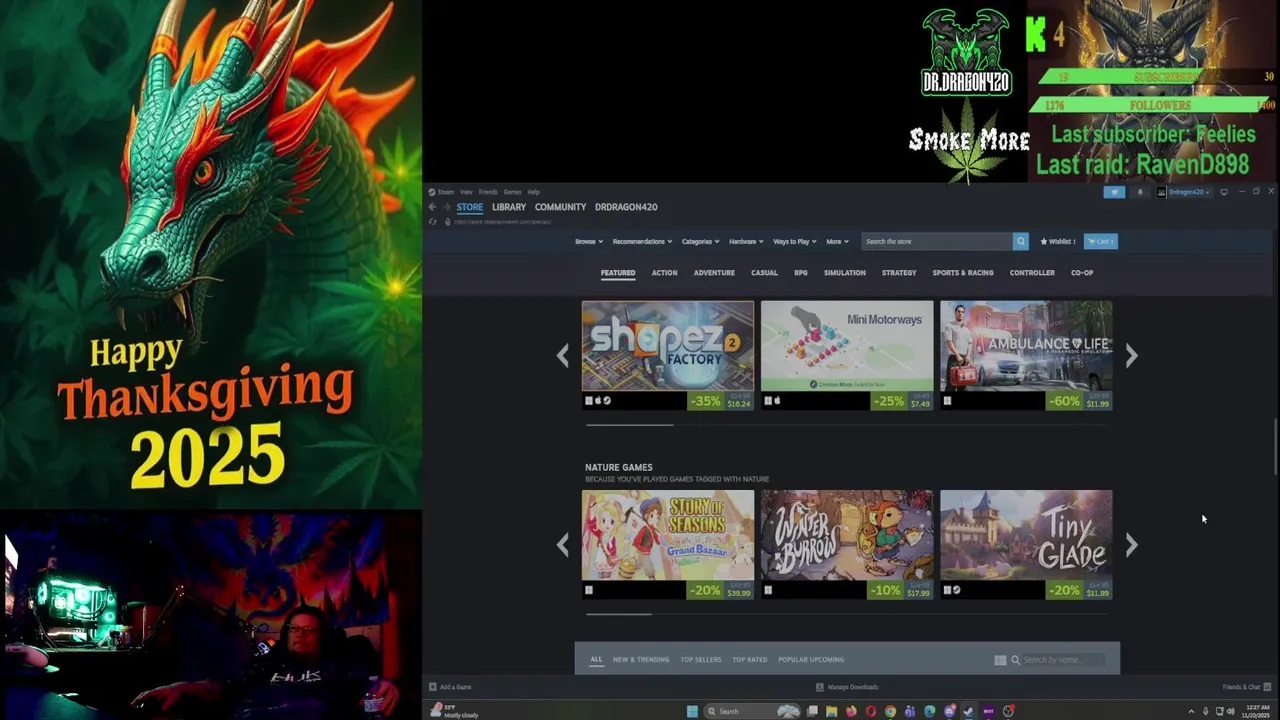Open the Steam notifications bell
The image size is (1280, 720).
(x=1139, y=192)
